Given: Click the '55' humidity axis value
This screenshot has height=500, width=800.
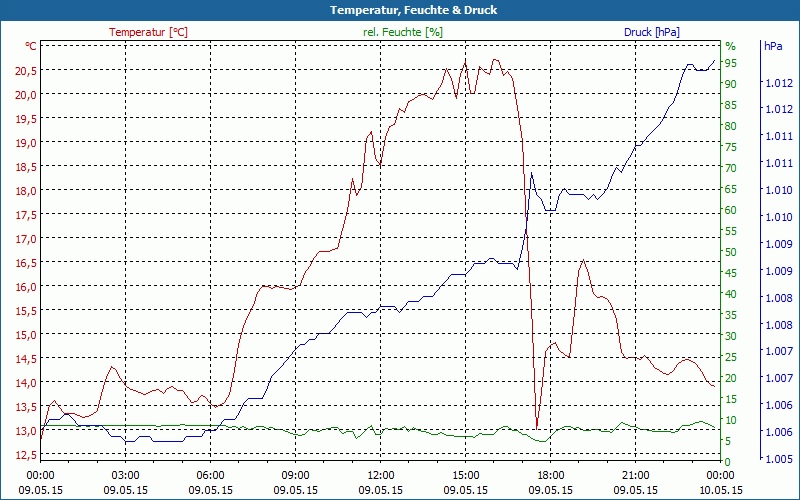Looking at the screenshot, I should click(731, 231).
